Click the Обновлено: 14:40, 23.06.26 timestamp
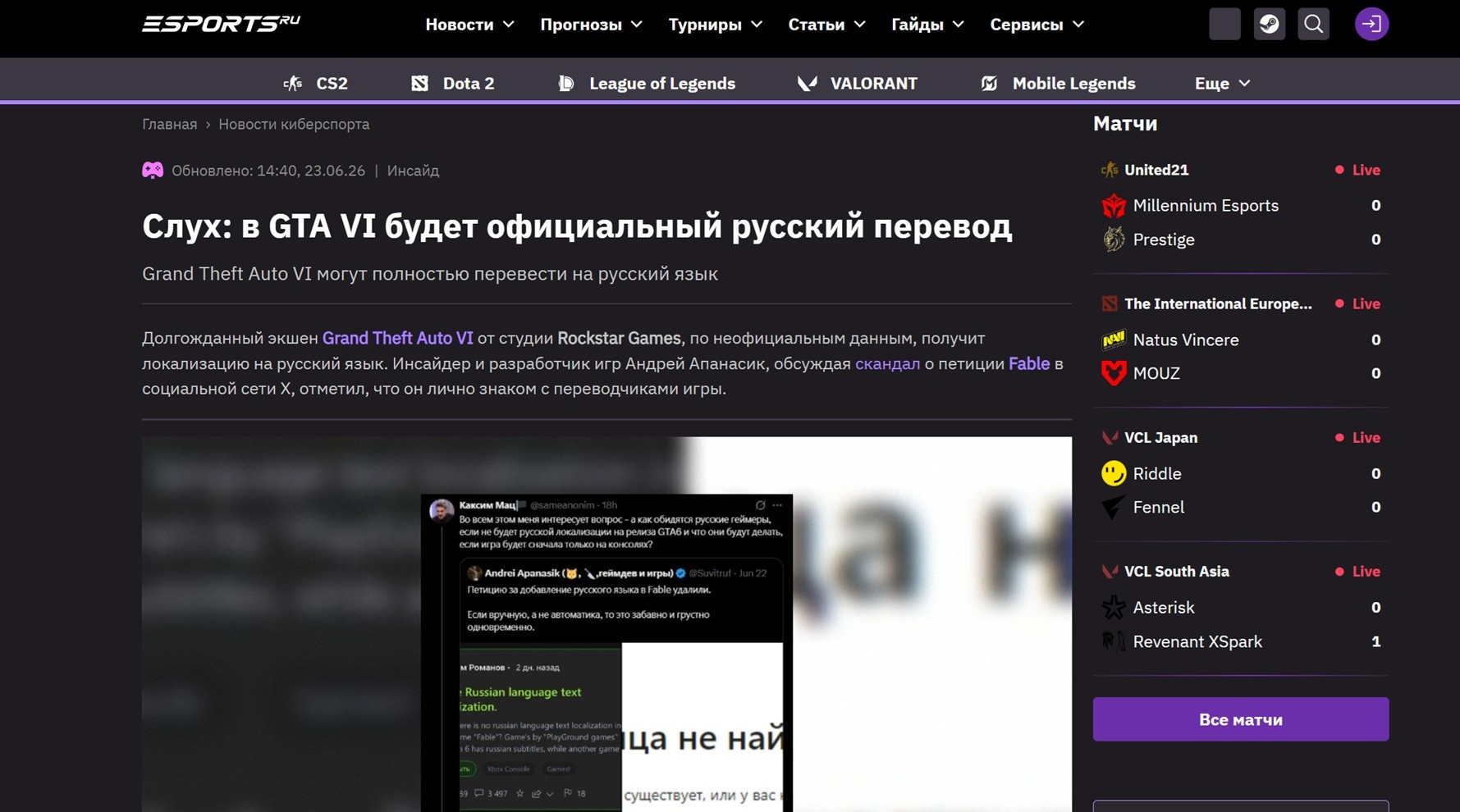The height and width of the screenshot is (812, 1460). coord(268,171)
